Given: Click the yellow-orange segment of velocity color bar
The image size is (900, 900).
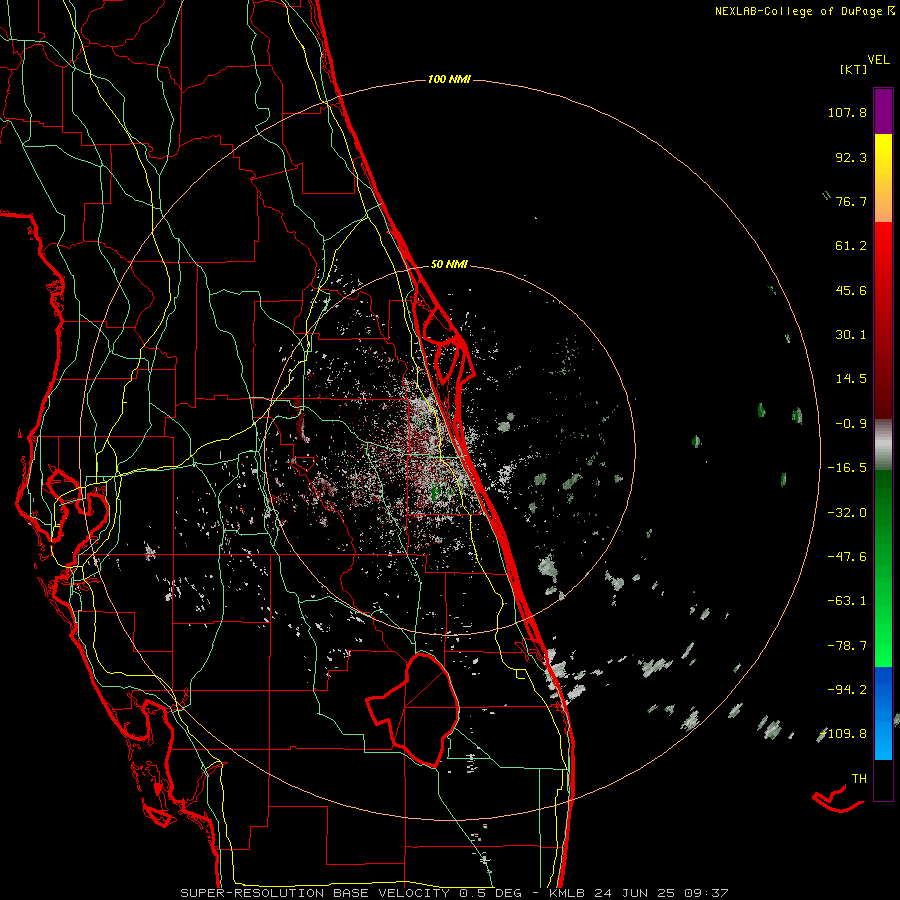Looking at the screenshot, I should tap(883, 178).
